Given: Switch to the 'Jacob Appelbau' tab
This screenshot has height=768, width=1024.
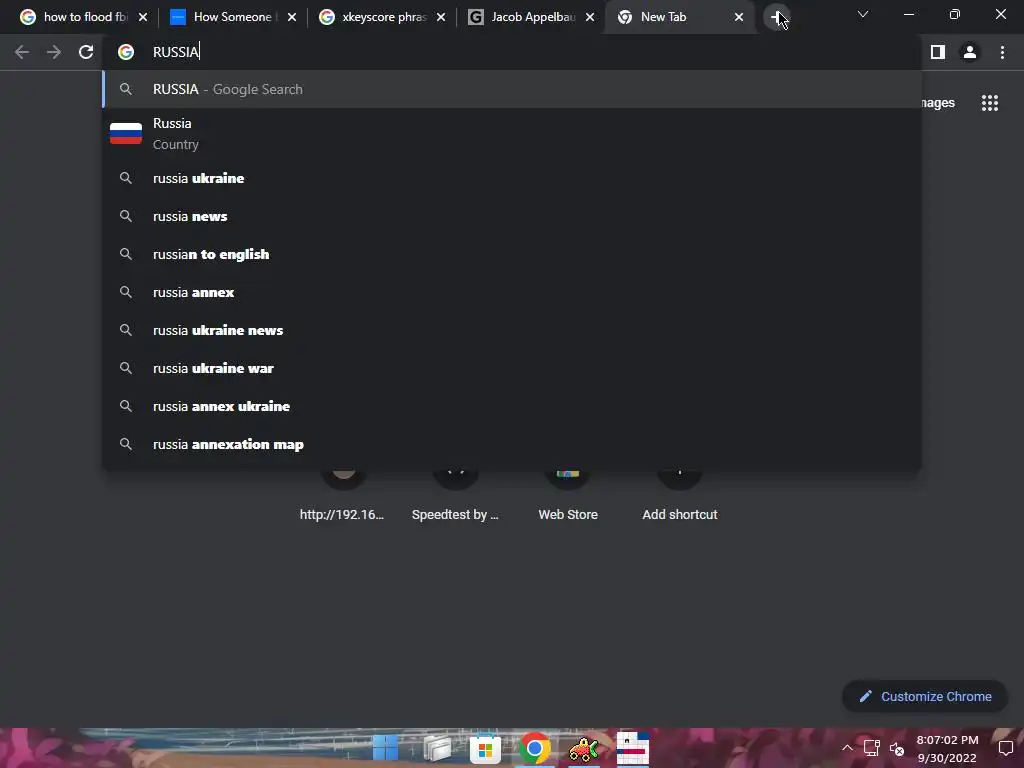Looking at the screenshot, I should tap(530, 17).
